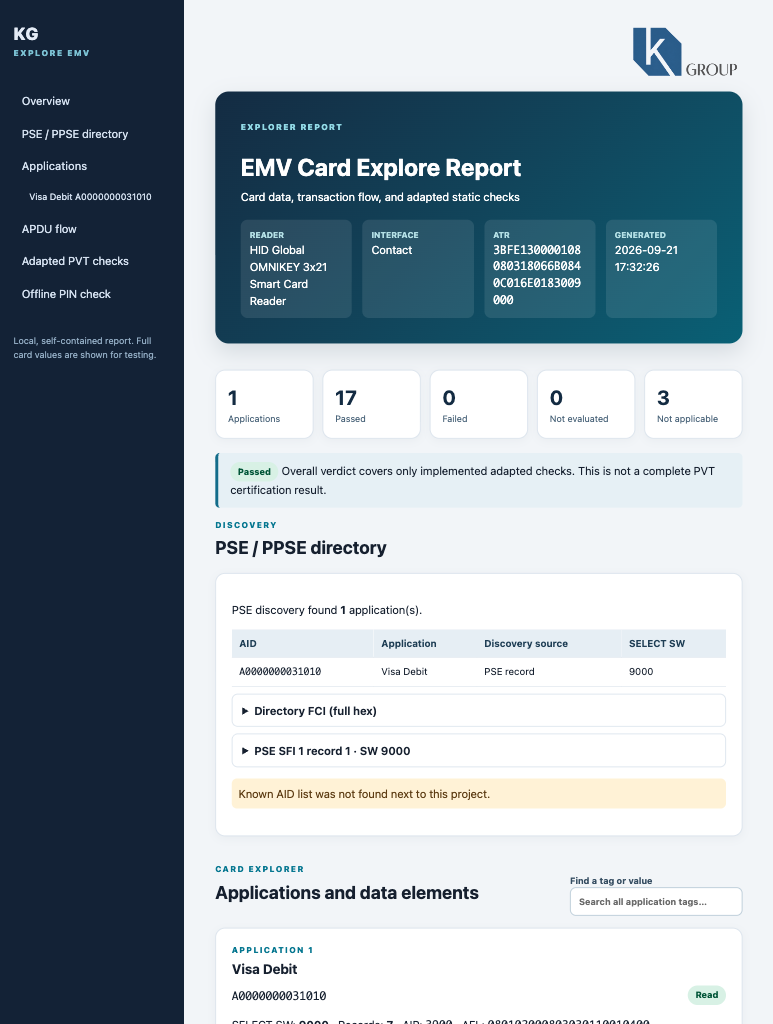
Task: Click the Applications count card
Action: [264, 404]
